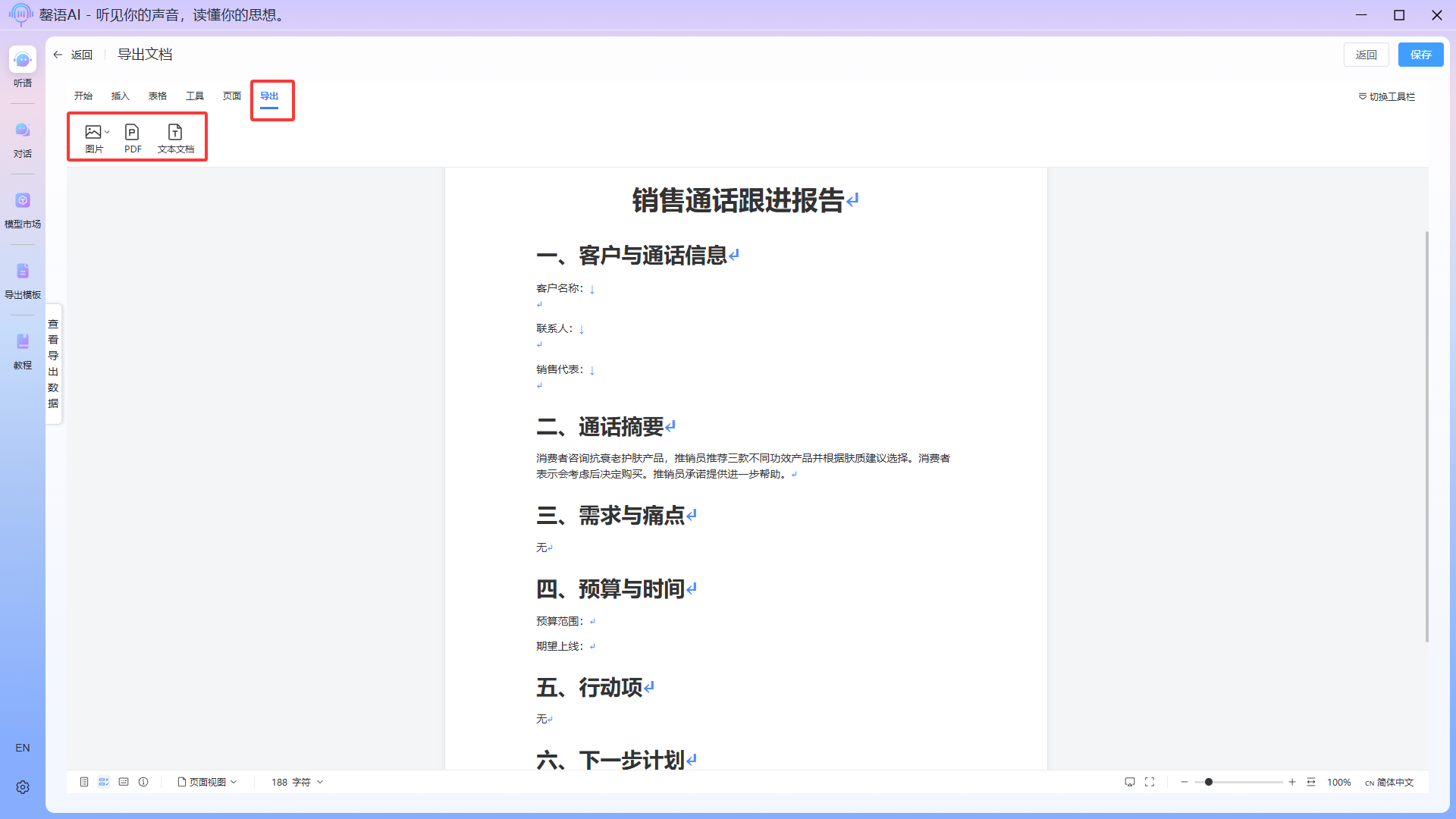Open the 页面视图 view dropdown
Screen dimensions: 1456x819
(207, 782)
